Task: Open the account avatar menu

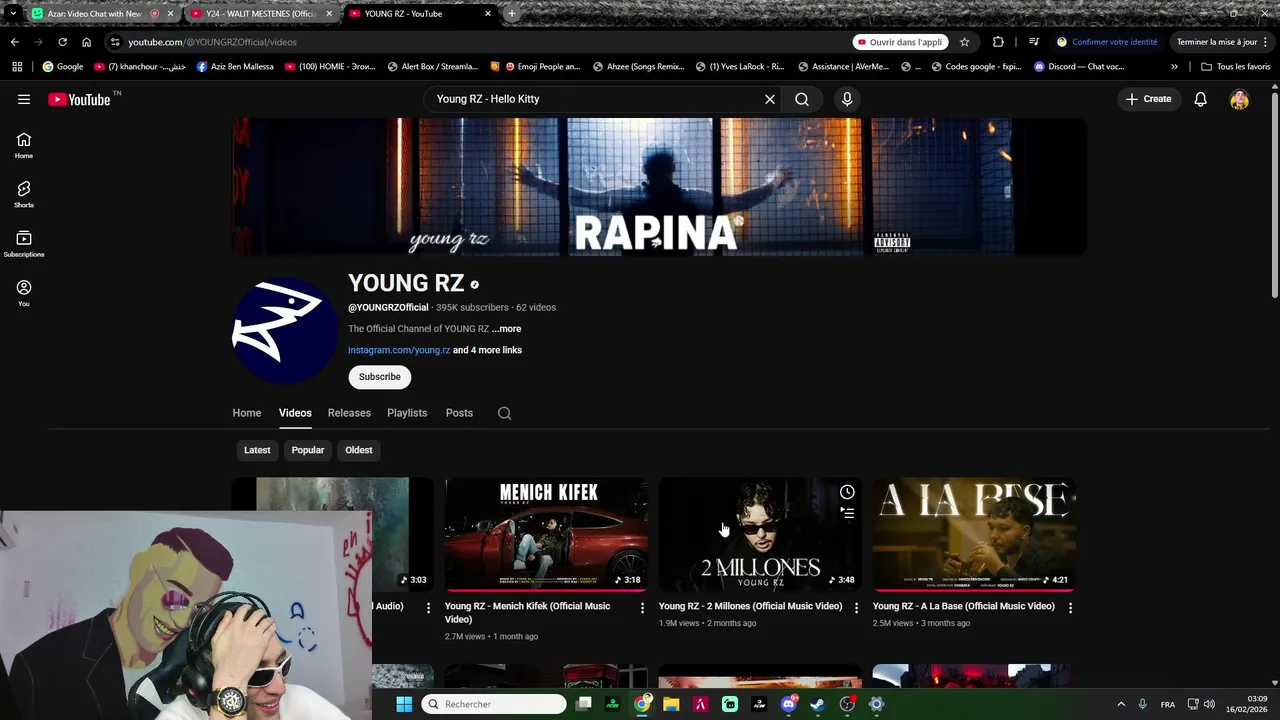Action: coord(1239,99)
